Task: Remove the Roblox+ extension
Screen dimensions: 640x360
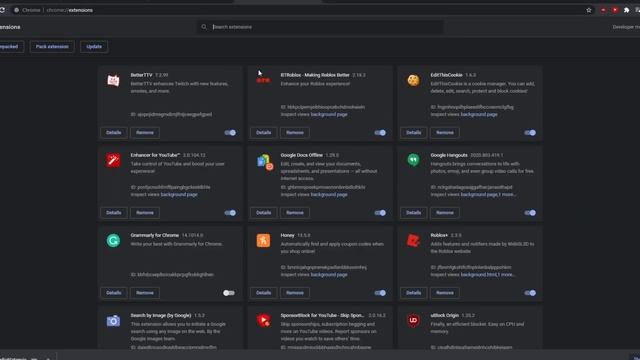Action: tap(445, 293)
